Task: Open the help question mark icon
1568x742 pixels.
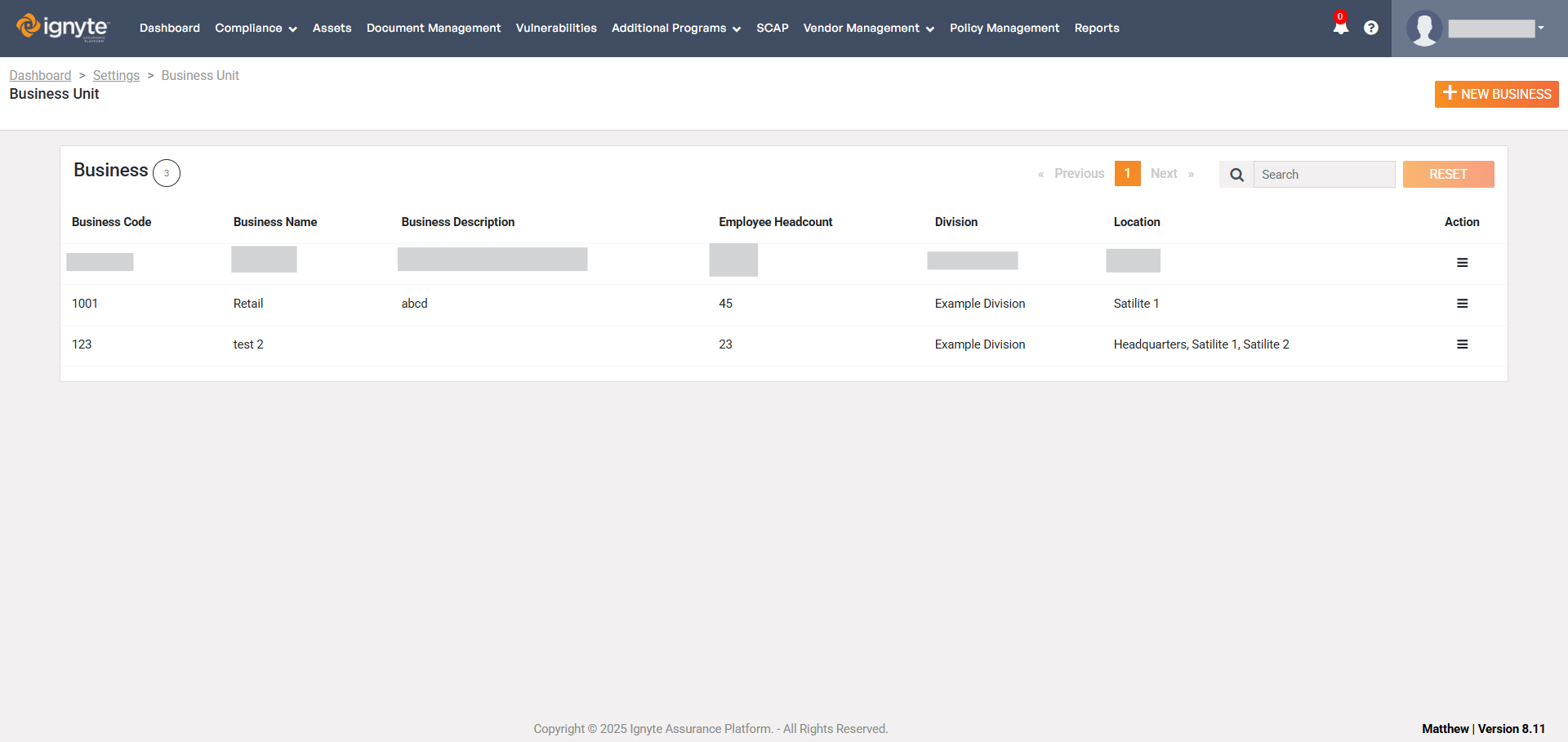Action: pyautogui.click(x=1371, y=28)
